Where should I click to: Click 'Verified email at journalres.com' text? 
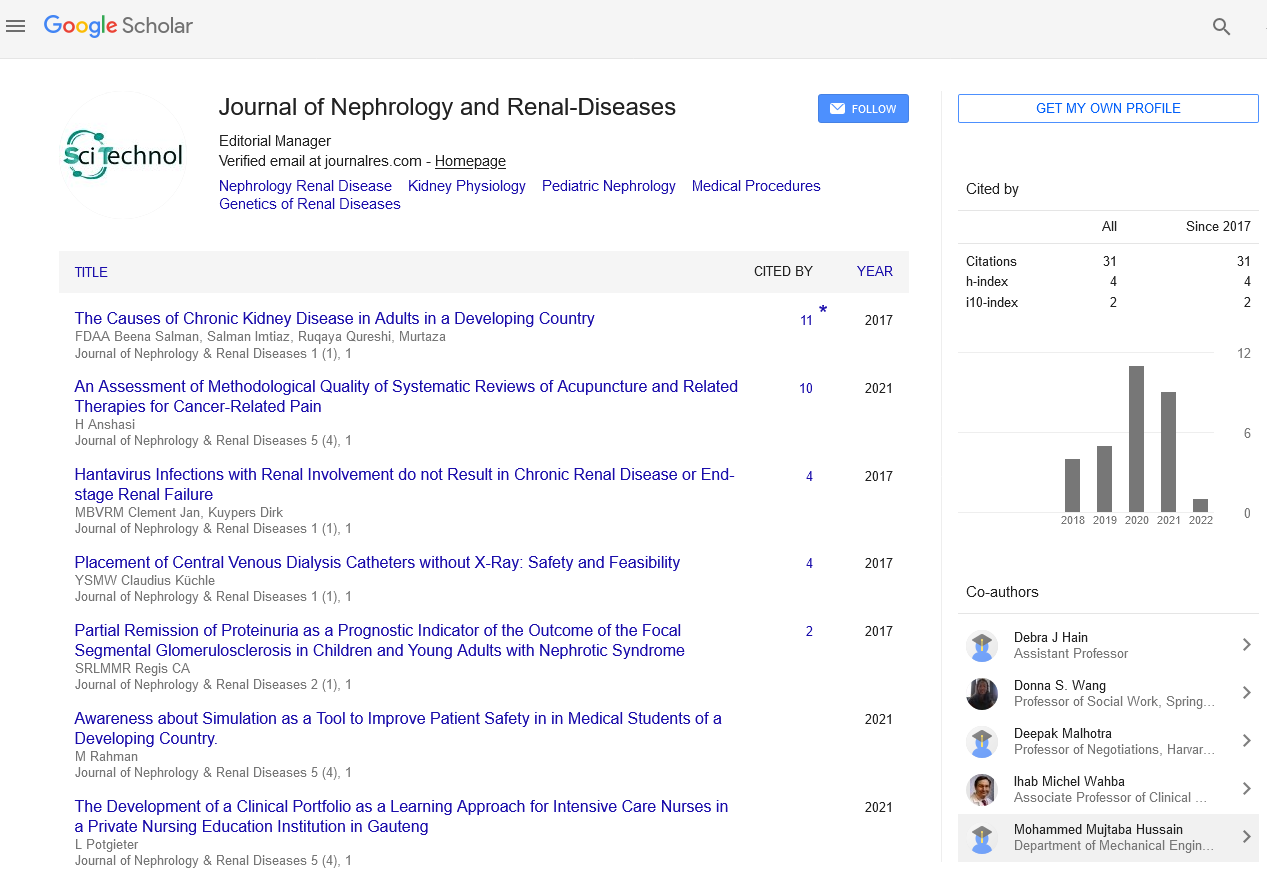(x=320, y=161)
